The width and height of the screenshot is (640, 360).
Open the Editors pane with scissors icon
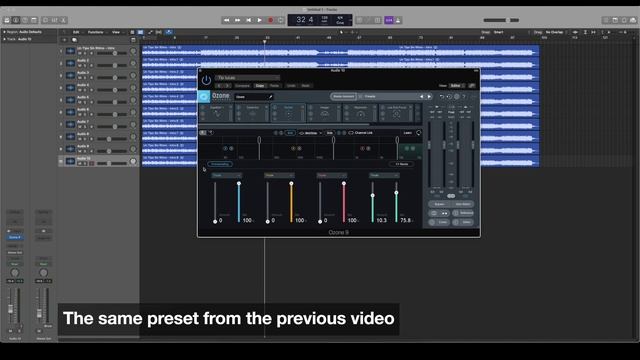[x=63, y=20]
